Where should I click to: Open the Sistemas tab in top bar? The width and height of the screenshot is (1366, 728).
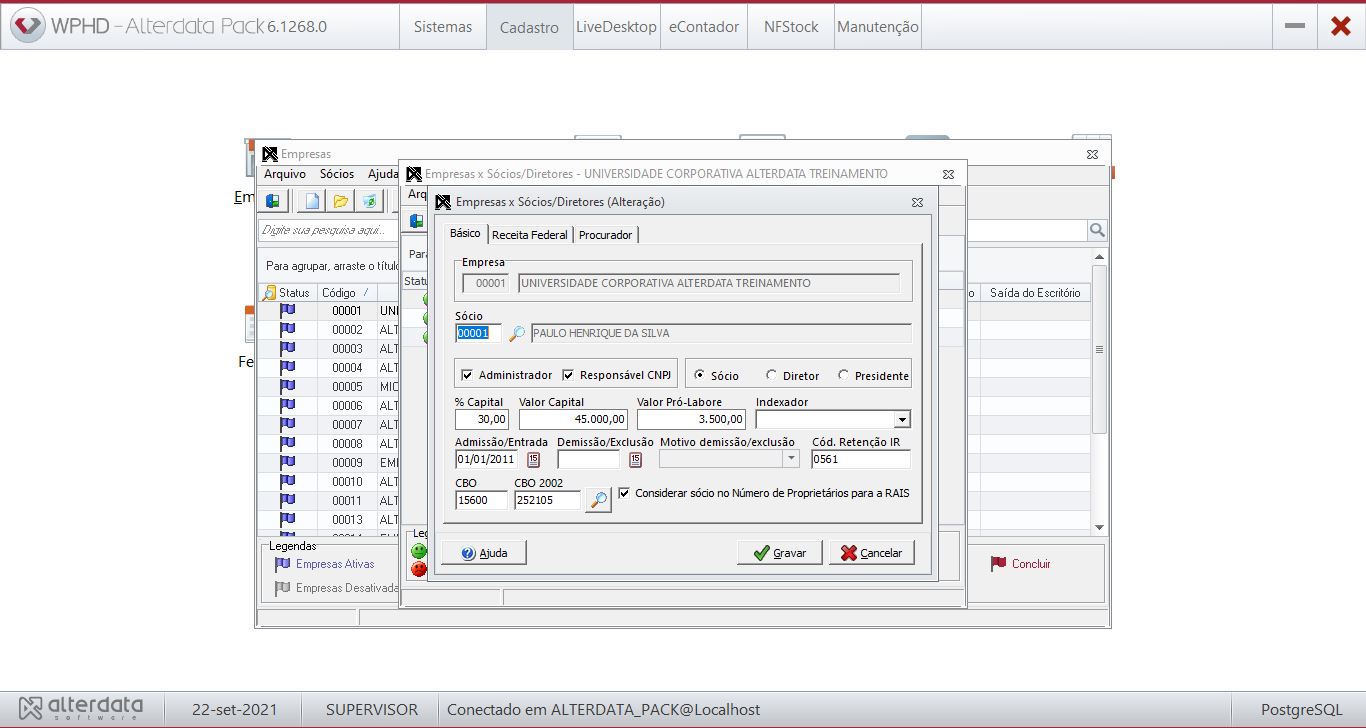point(443,27)
